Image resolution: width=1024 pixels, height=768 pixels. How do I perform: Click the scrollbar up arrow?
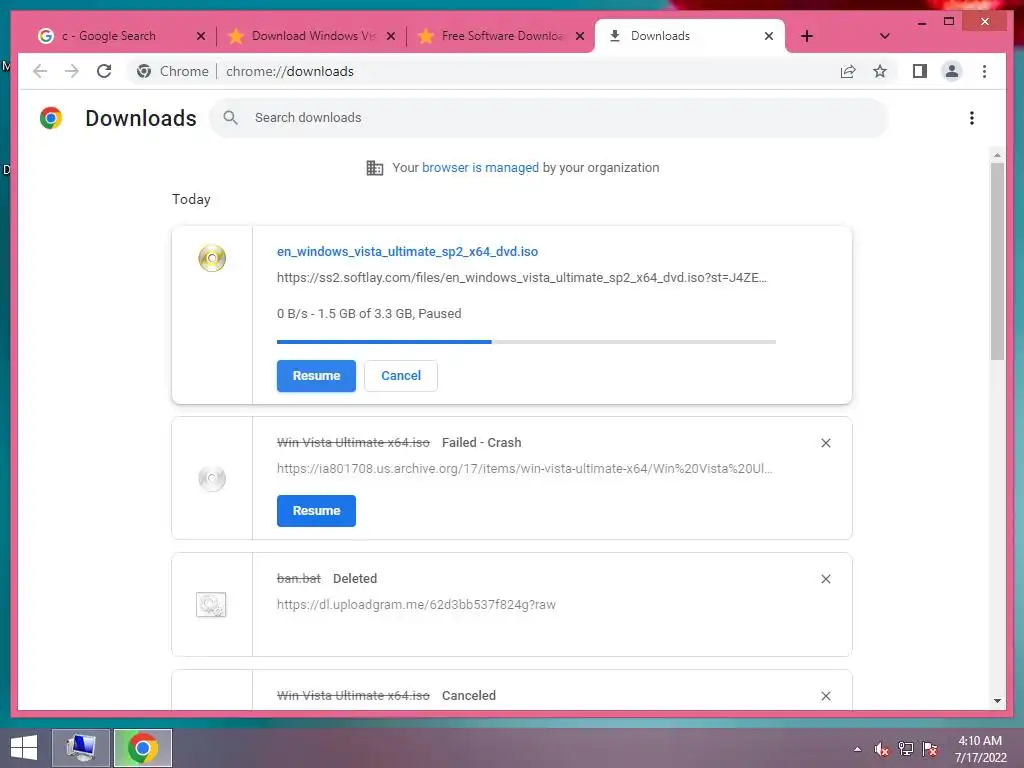click(997, 155)
